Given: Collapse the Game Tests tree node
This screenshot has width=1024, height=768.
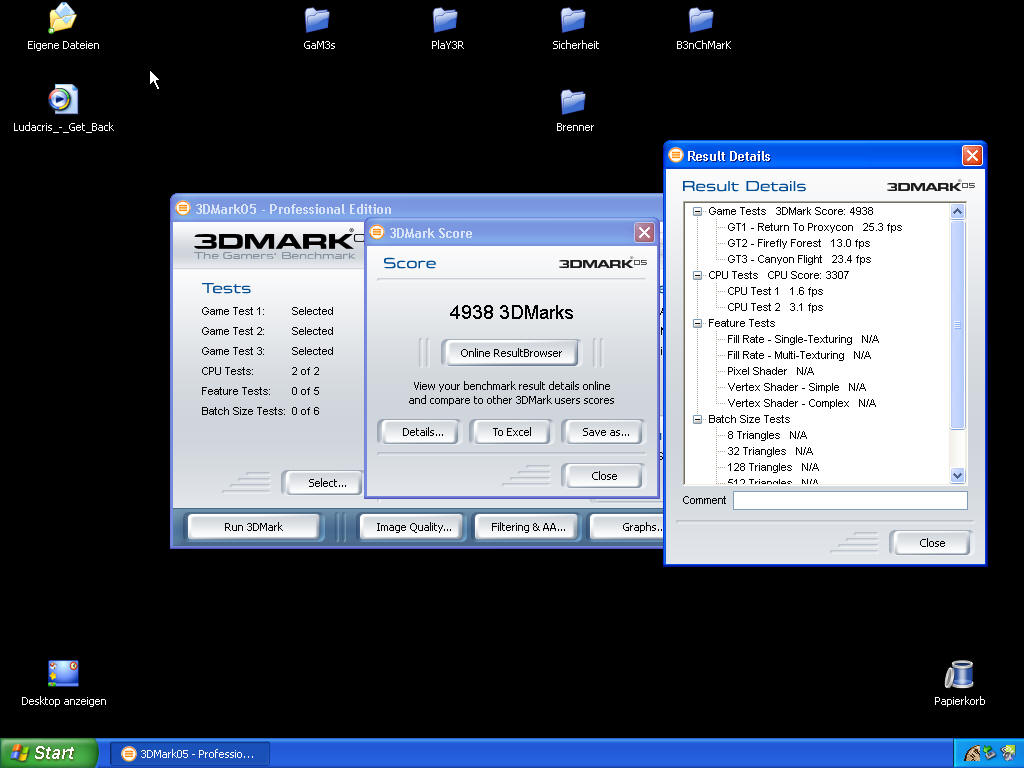Looking at the screenshot, I should point(697,211).
